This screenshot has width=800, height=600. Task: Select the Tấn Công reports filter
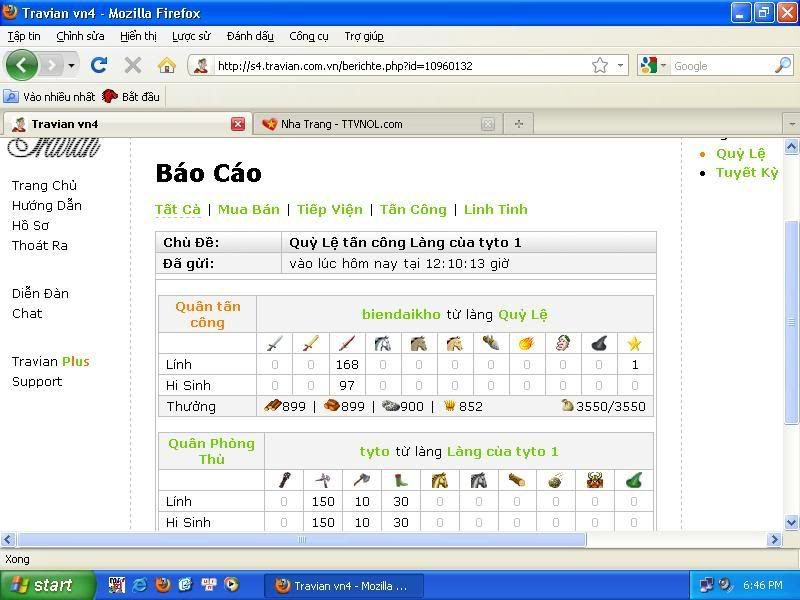(413, 210)
